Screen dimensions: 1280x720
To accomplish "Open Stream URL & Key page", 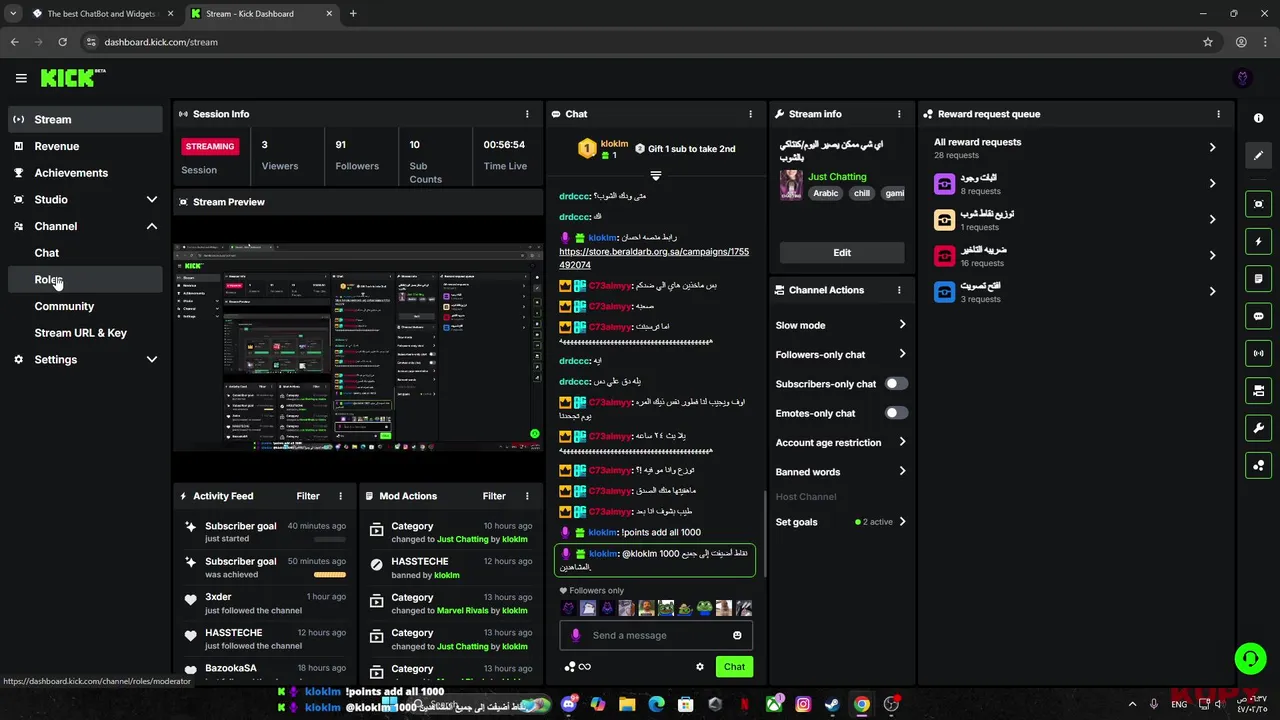I will [85, 333].
